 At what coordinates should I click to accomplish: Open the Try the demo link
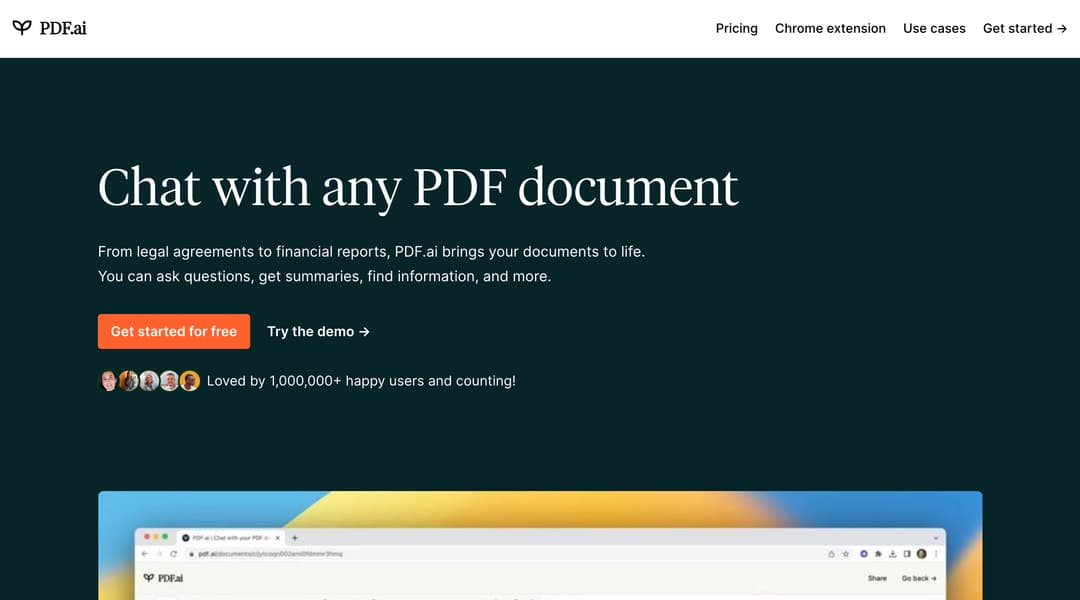pos(318,331)
